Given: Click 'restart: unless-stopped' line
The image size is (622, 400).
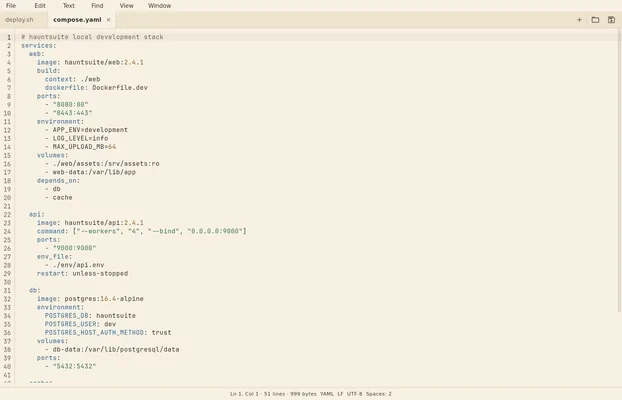Looking at the screenshot, I should pos(82,273).
